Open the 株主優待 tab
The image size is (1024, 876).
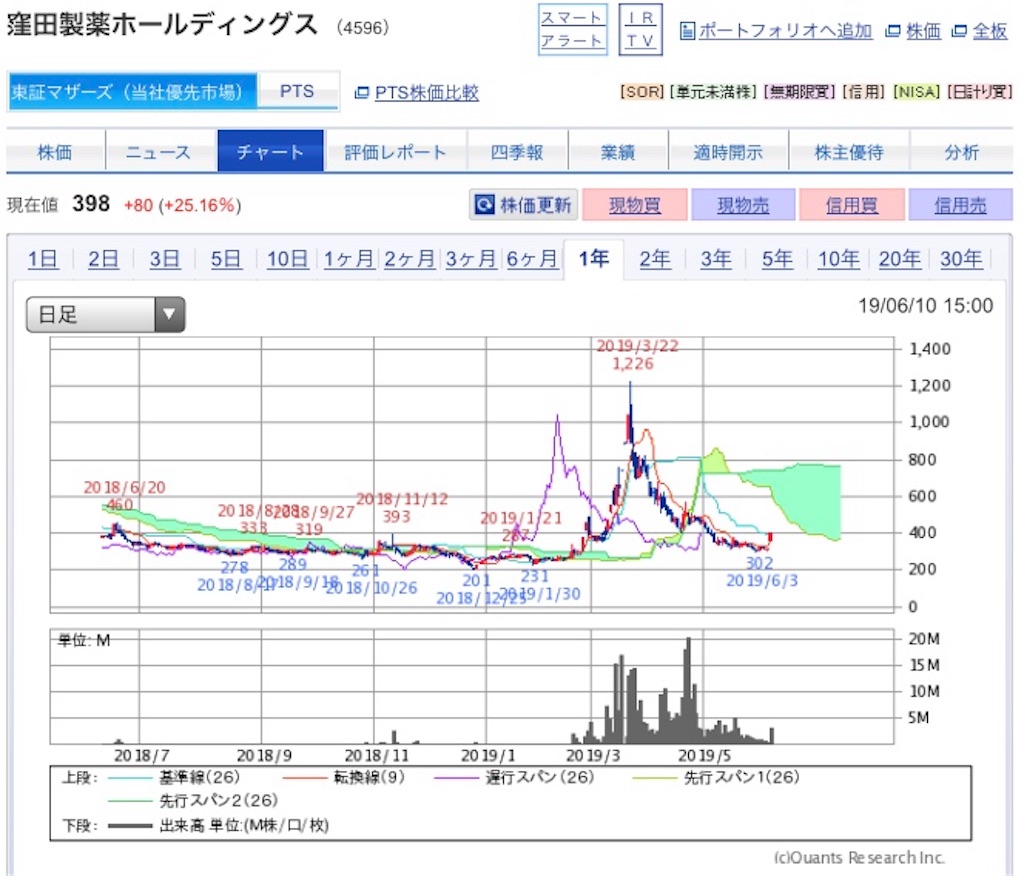[849, 152]
